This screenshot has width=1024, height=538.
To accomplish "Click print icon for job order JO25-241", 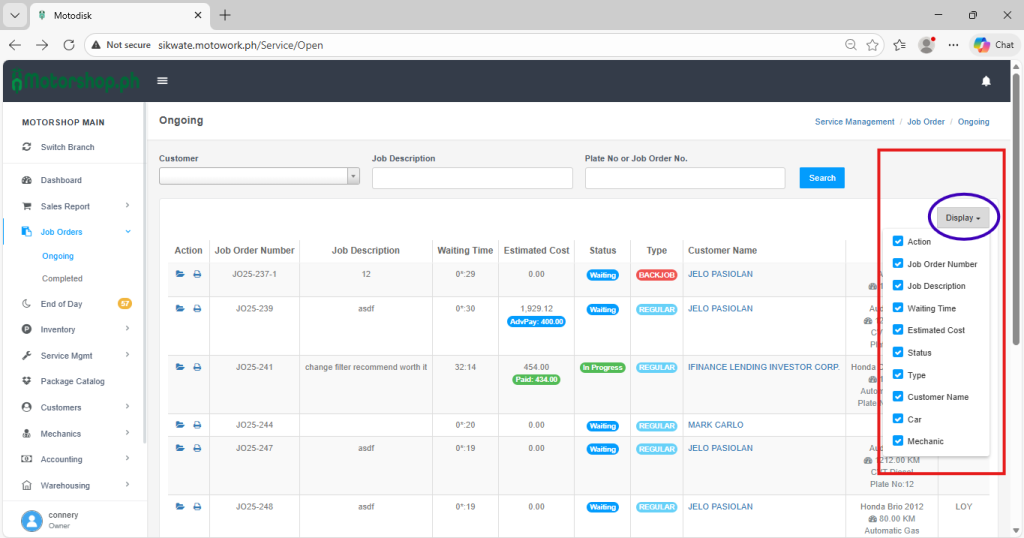I will [197, 367].
